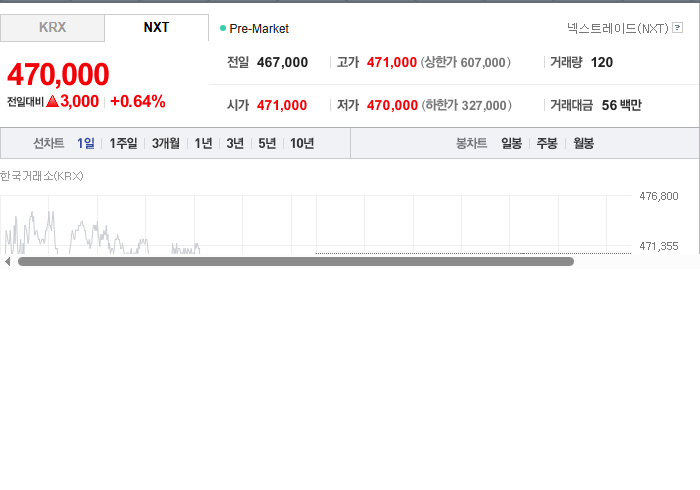Select the 3년 line chart period

point(235,143)
